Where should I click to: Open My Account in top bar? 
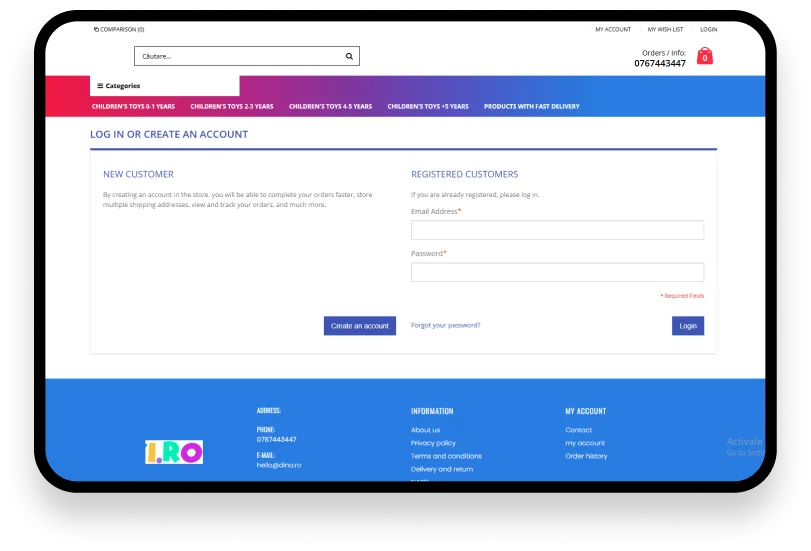click(x=613, y=29)
